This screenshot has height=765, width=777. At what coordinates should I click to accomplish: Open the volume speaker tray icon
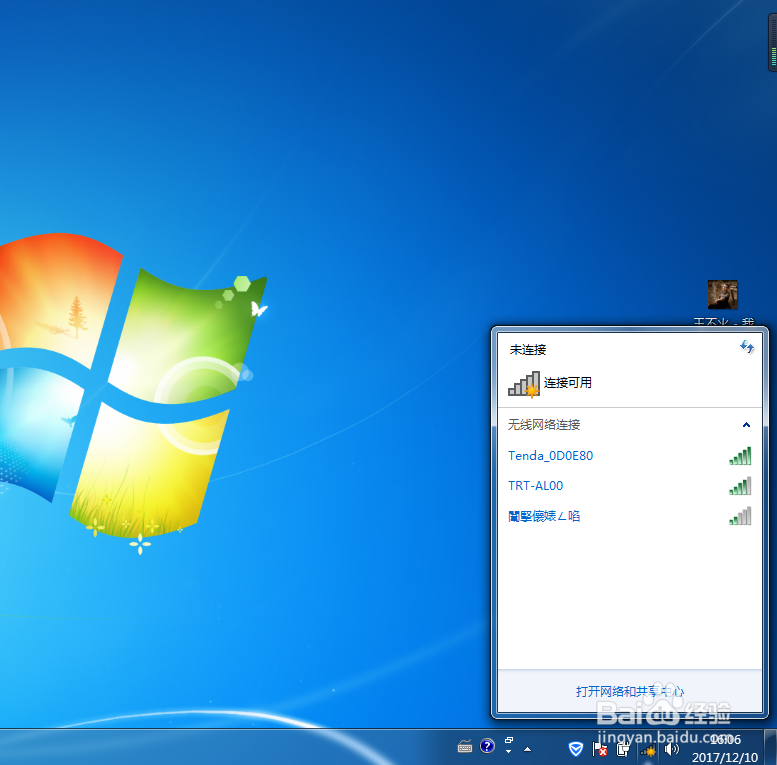(x=671, y=749)
